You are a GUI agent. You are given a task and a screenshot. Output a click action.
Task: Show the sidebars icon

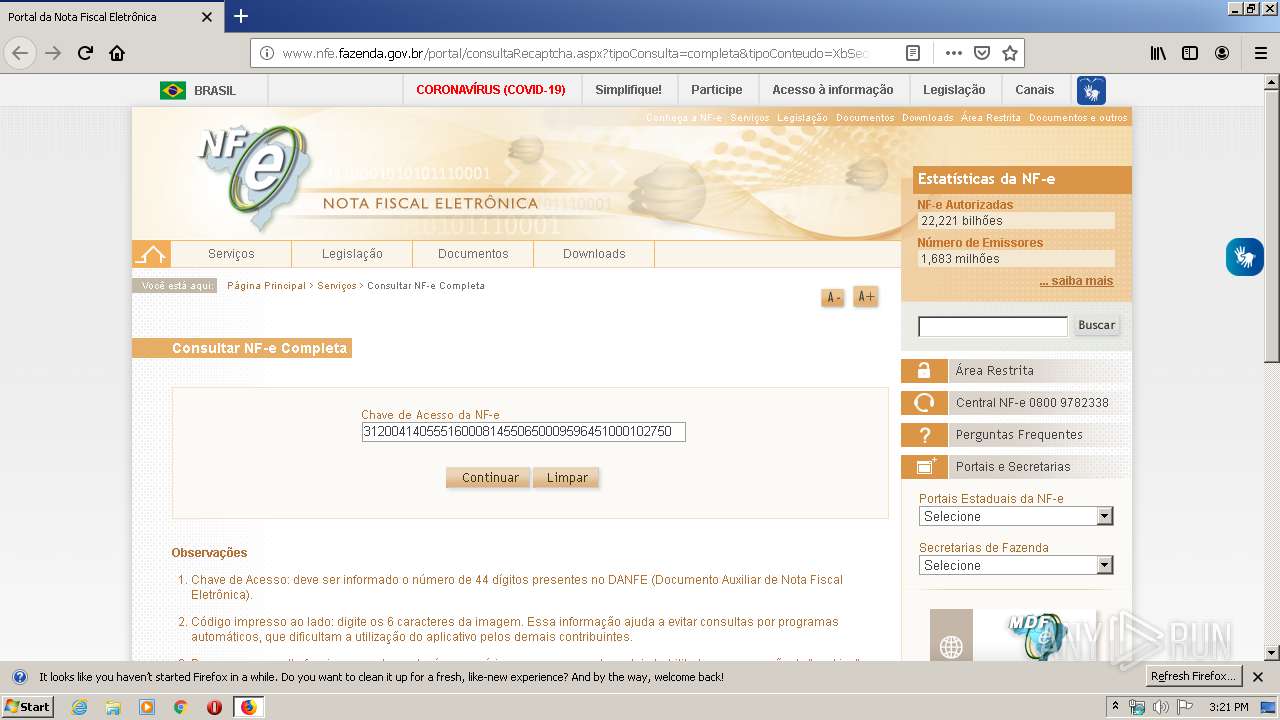point(1190,53)
